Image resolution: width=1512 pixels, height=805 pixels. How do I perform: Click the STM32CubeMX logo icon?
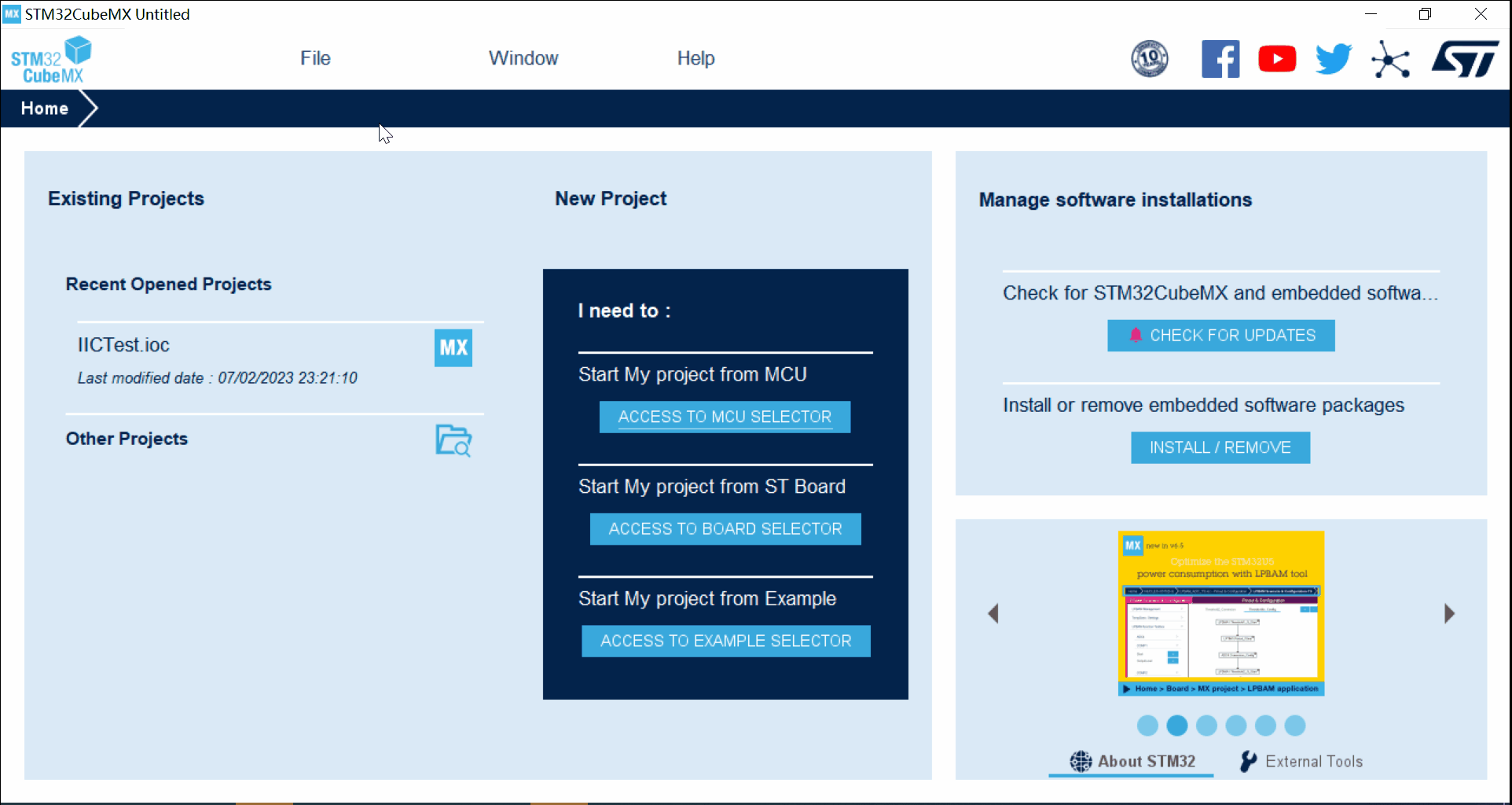point(51,60)
